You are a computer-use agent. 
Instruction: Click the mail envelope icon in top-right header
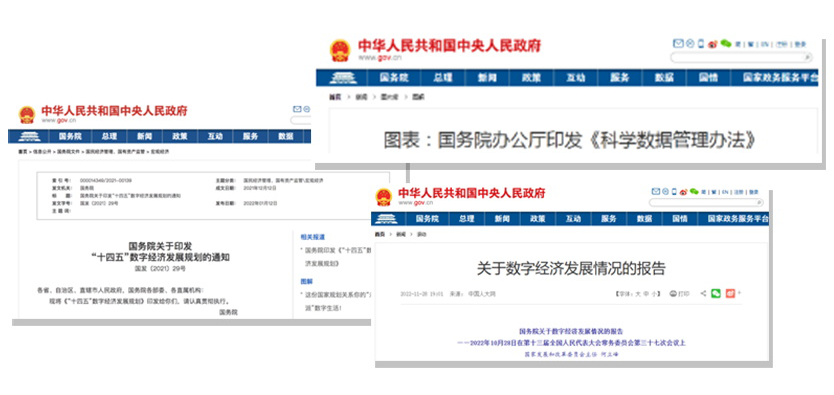pyautogui.click(x=678, y=44)
